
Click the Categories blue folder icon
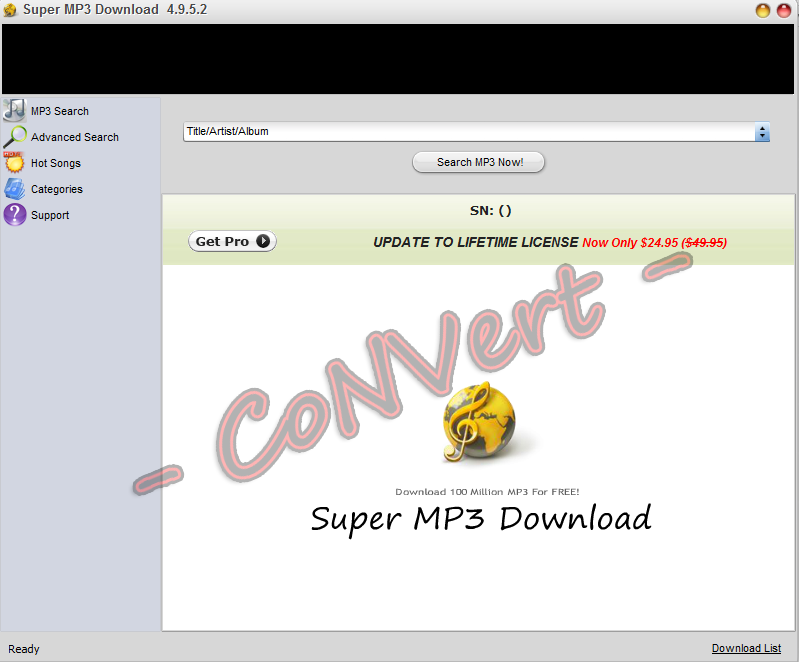click(14, 189)
